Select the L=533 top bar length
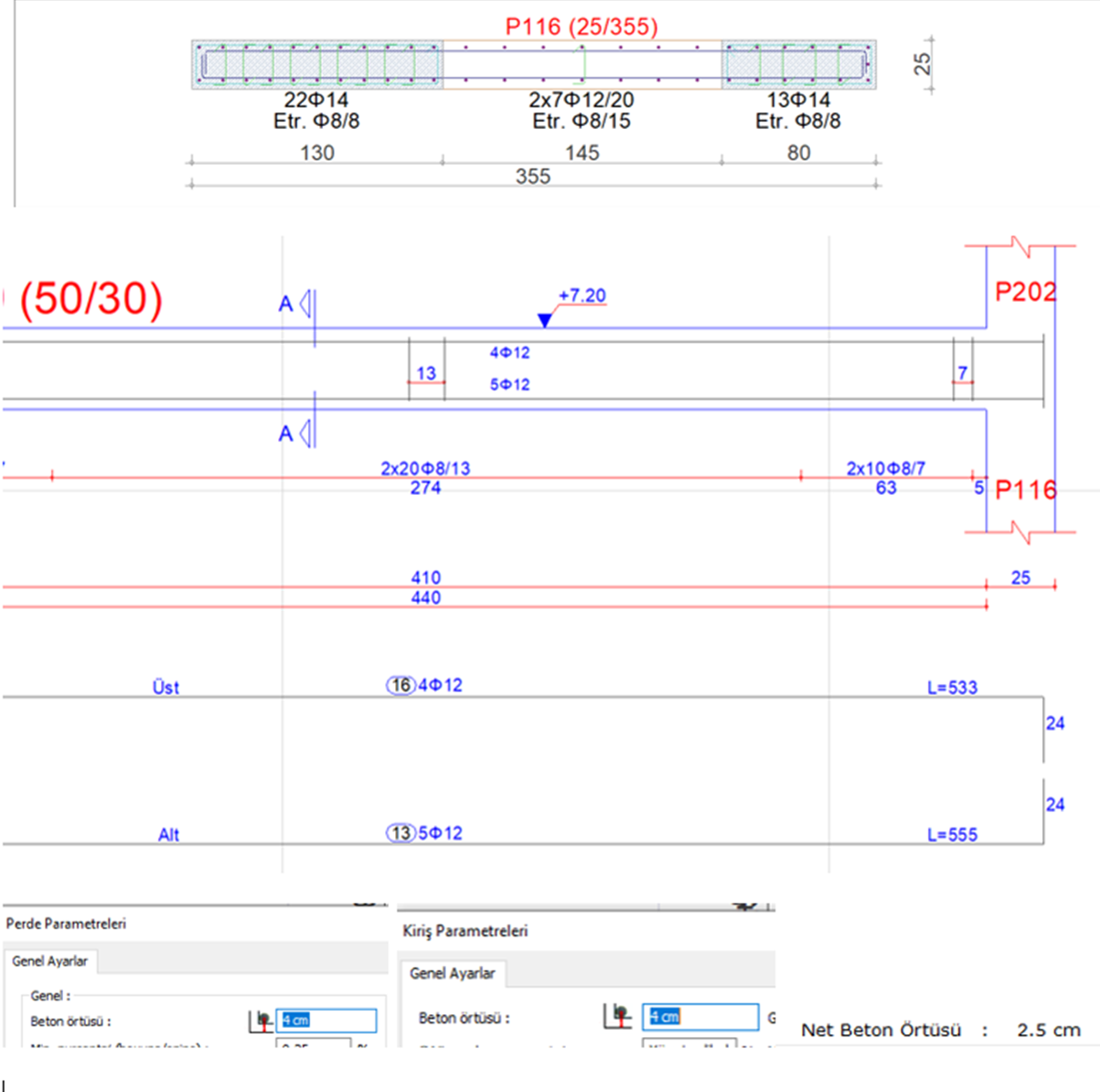The height and width of the screenshot is (1092, 1100). [952, 688]
